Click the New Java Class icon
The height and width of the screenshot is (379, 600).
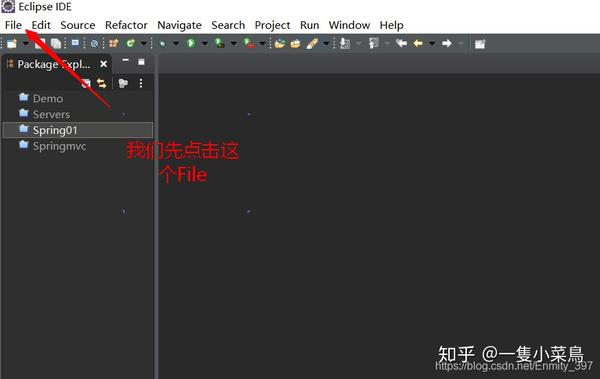pyautogui.click(x=131, y=43)
